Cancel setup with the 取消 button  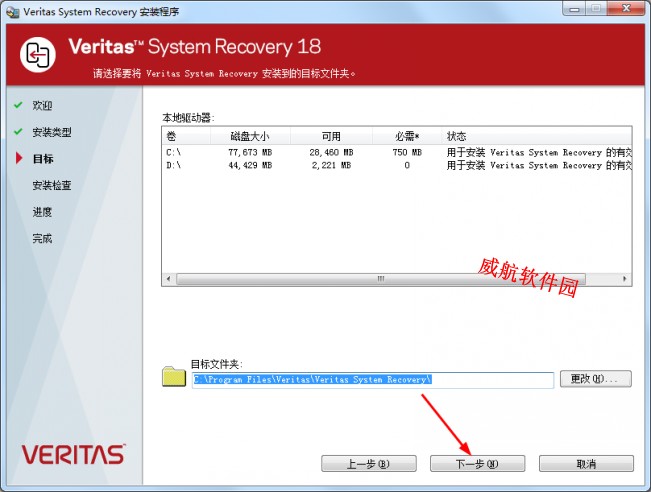click(586, 463)
